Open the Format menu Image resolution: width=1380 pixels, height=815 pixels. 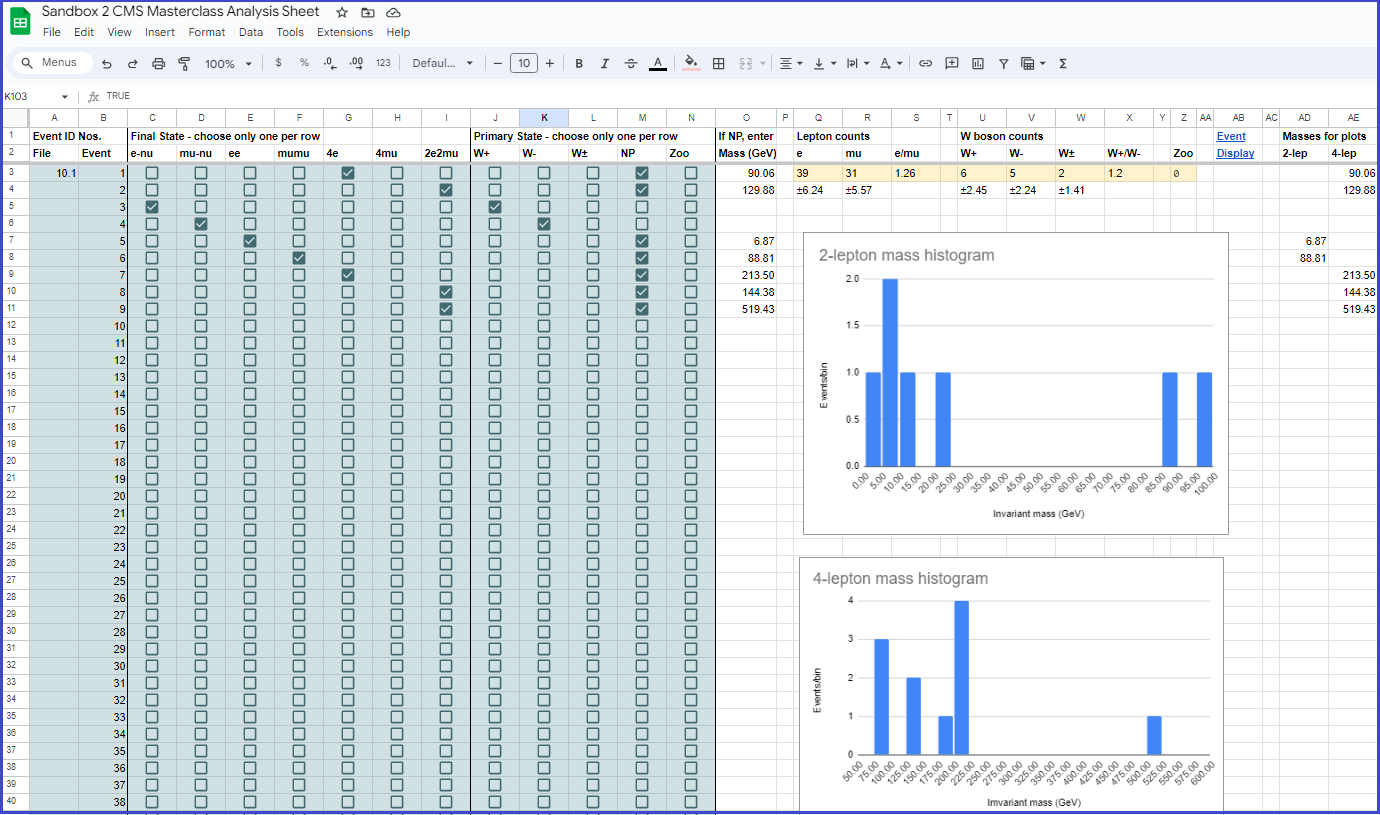pyautogui.click(x=206, y=32)
